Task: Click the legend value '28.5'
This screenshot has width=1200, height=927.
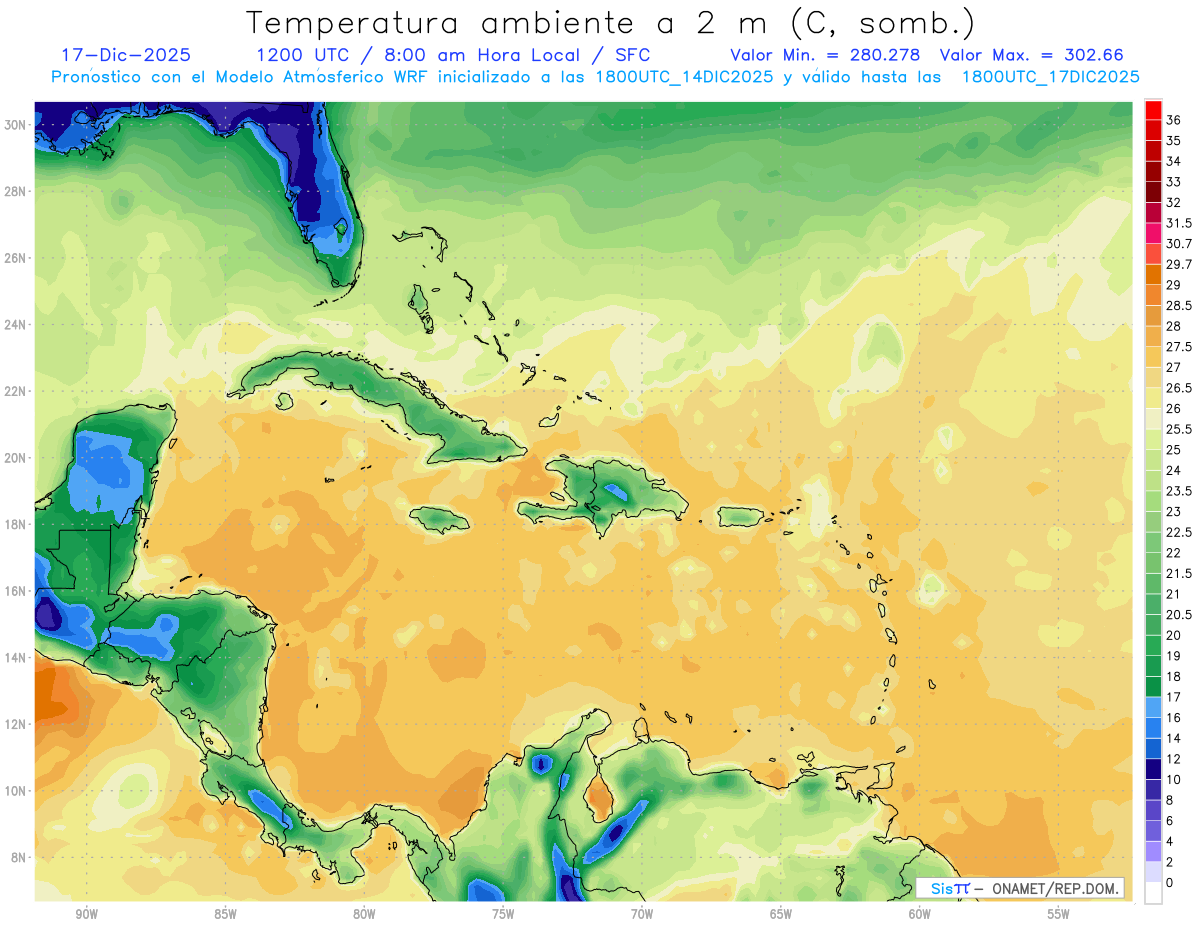Action: click(x=1179, y=305)
